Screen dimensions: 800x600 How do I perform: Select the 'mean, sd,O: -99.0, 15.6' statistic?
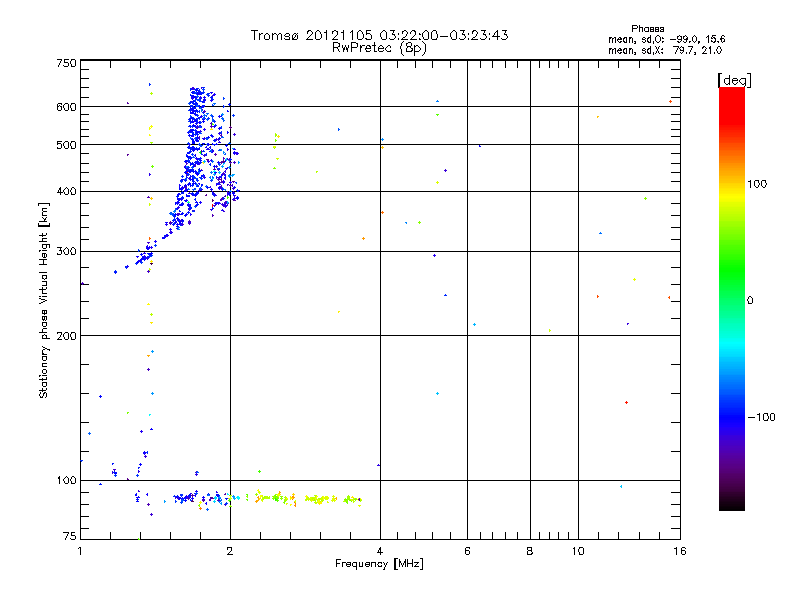666,39
